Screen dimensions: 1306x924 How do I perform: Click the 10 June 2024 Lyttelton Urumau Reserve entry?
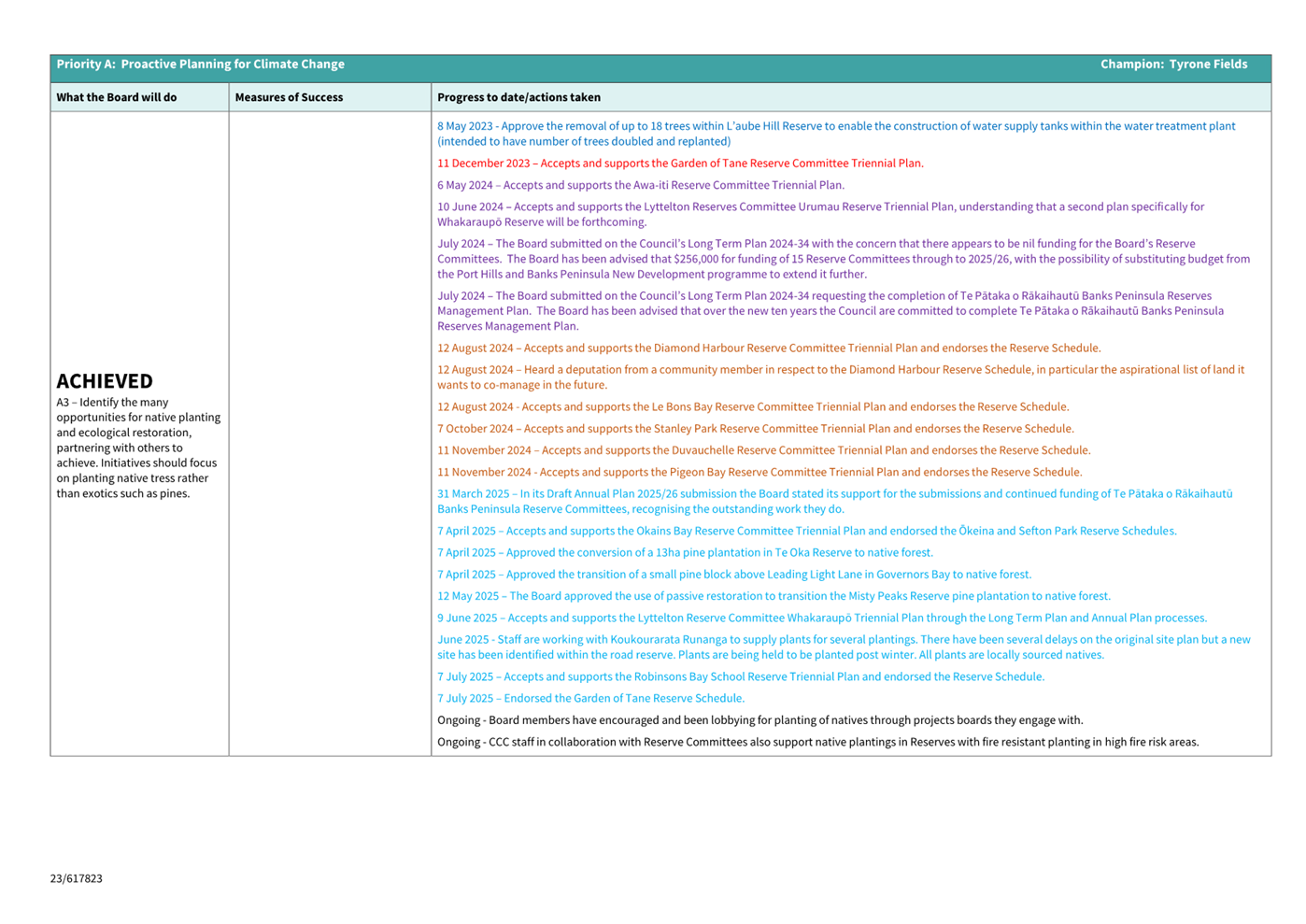coord(820,214)
